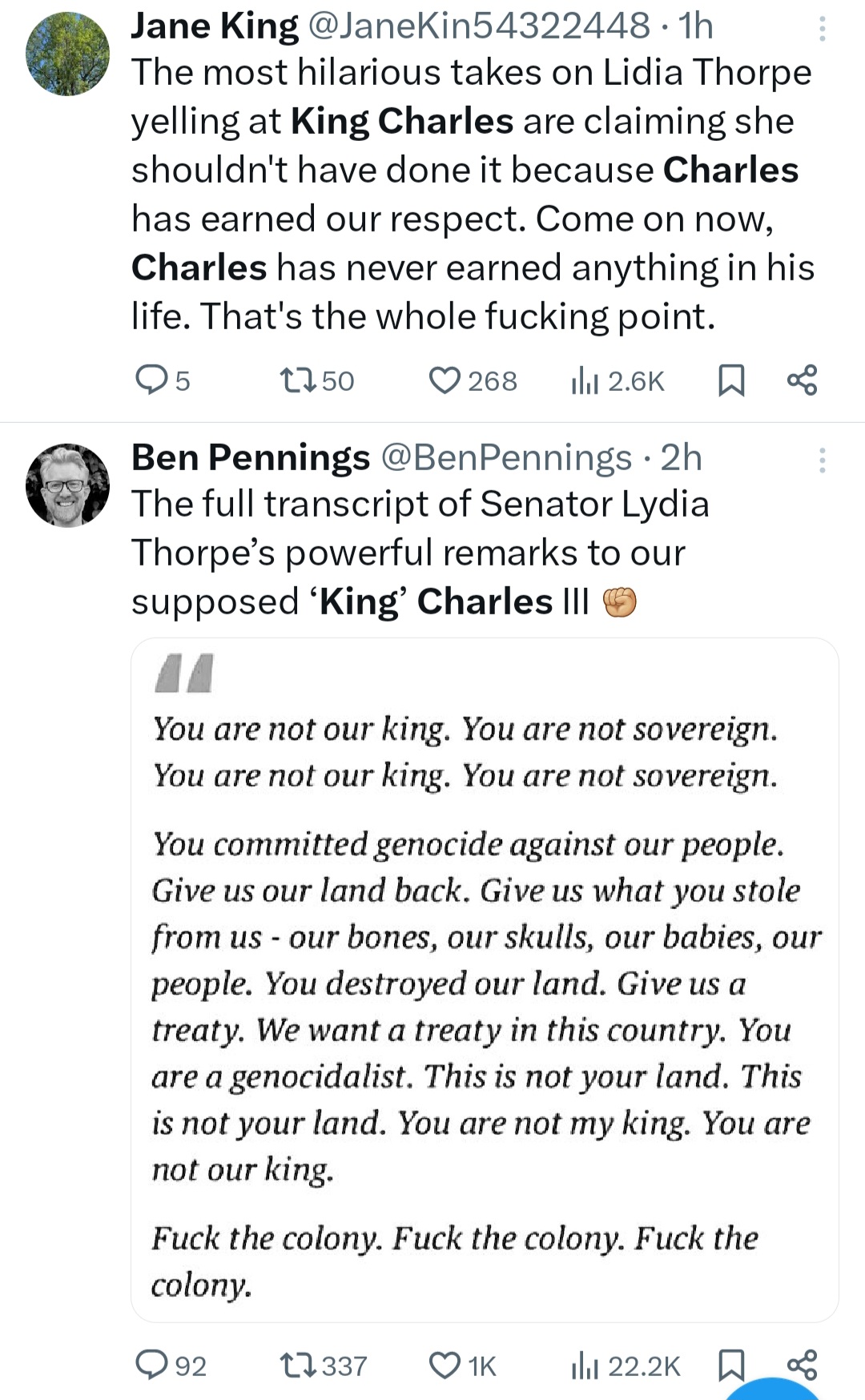
Task: Visit the @BenPennings handle link
Action: [x=506, y=457]
